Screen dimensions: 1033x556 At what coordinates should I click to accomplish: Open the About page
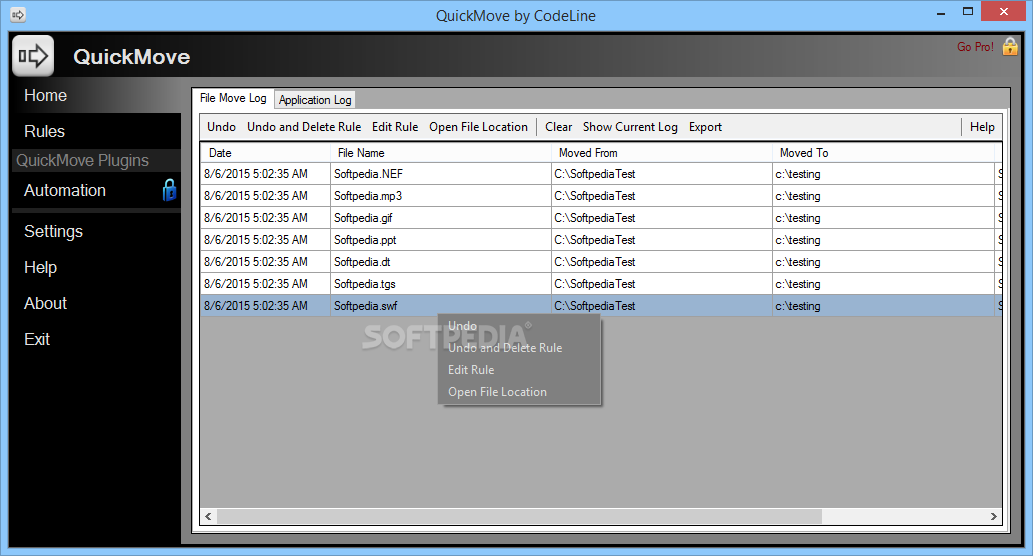[45, 303]
